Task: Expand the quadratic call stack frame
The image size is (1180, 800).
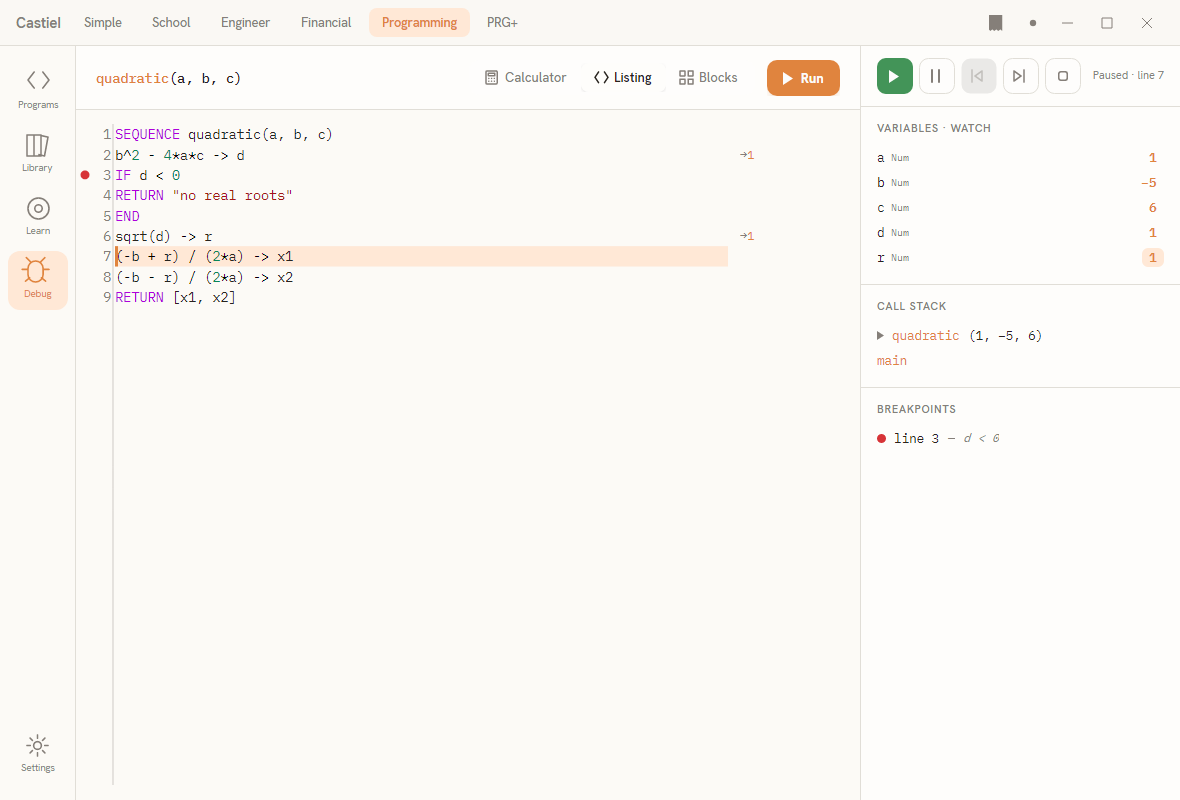Action: pyautogui.click(x=880, y=336)
